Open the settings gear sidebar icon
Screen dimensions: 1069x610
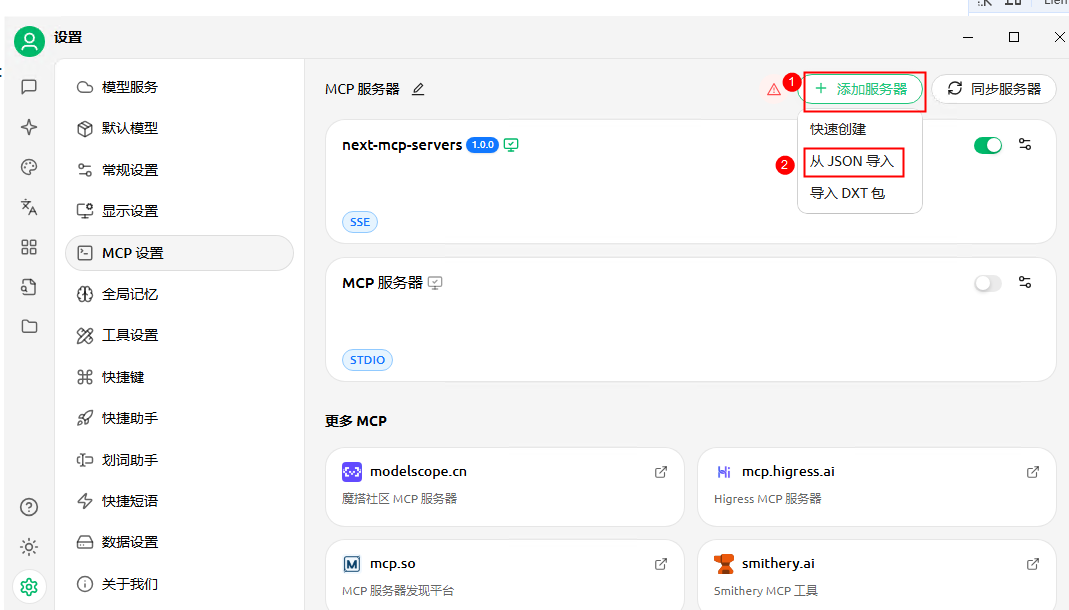pyautogui.click(x=29, y=587)
